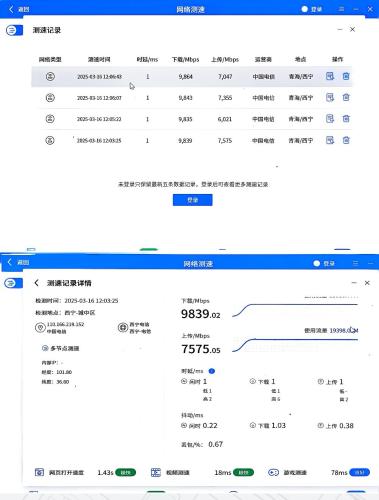Image resolution: width=379 pixels, height=500 pixels.
Task: Click idle jitter value 0.22
Action: coord(210,426)
